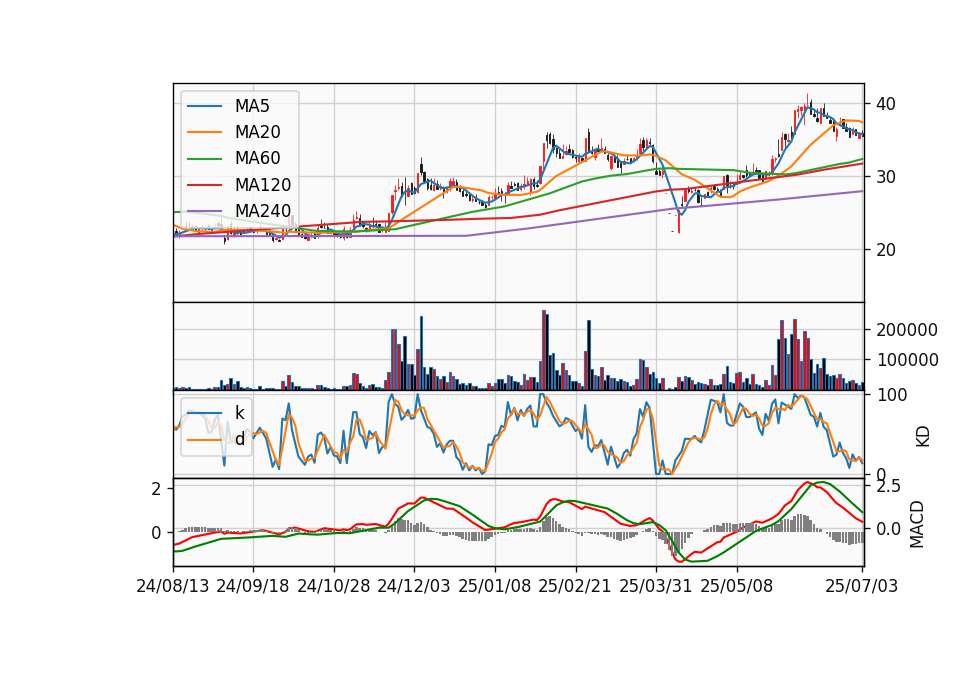The image size is (960, 690).
Task: Click the blue MA5 legend line sample
Action: point(204,106)
